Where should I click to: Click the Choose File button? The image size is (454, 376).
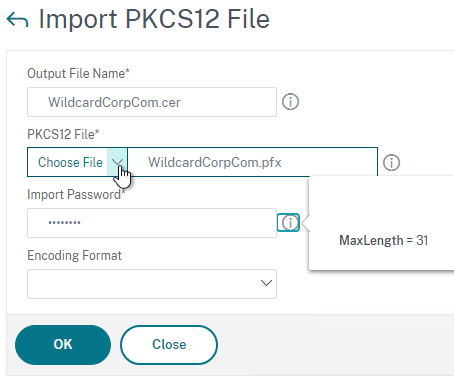point(70,162)
